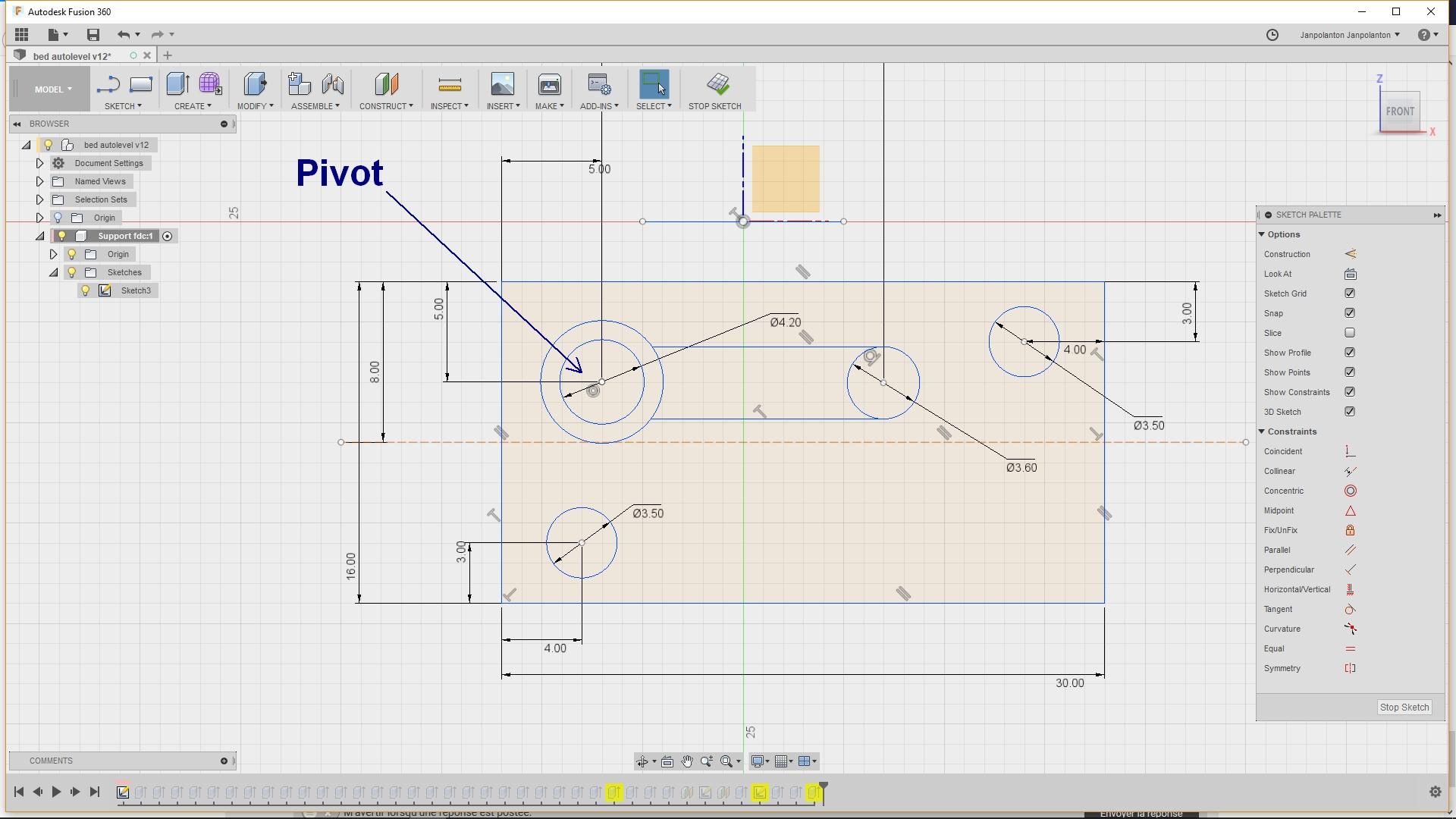This screenshot has height=819, width=1456.
Task: Click the Inspect measure icon
Action: click(450, 83)
